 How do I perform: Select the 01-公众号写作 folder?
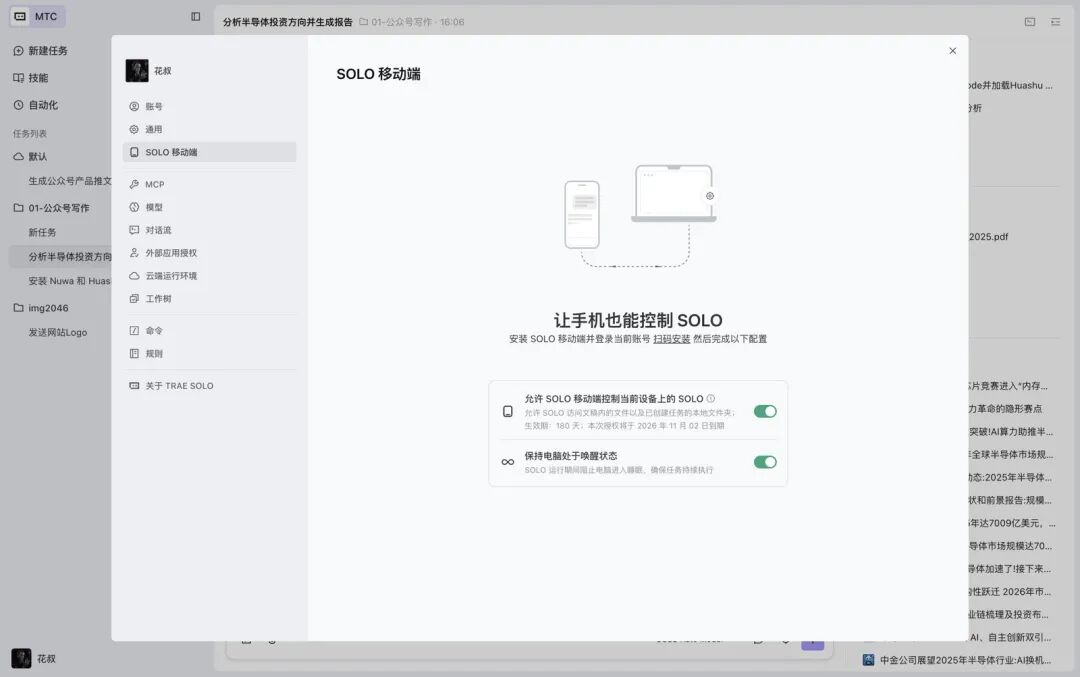[x=52, y=207]
